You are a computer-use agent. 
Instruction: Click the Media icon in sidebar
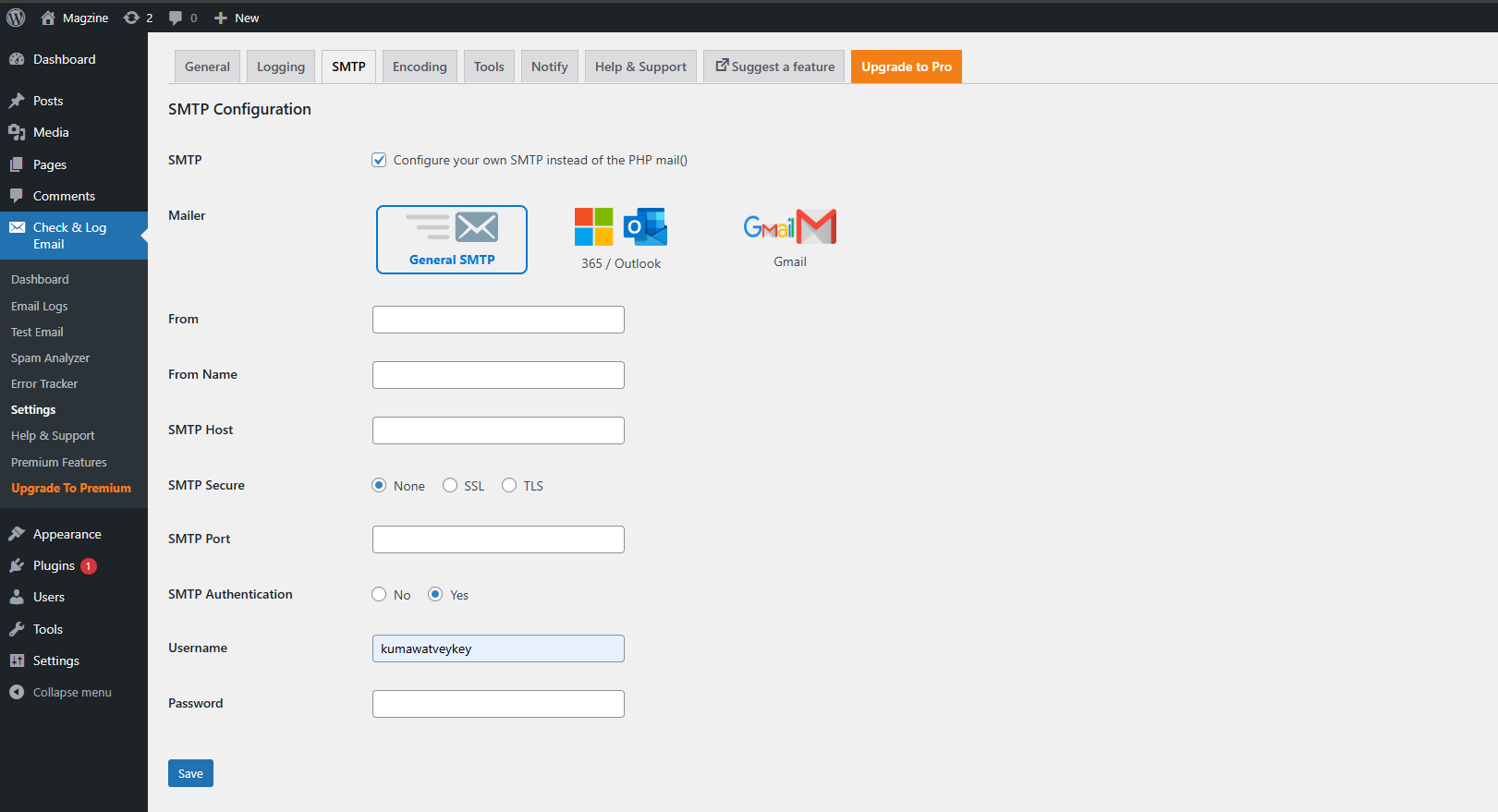(x=17, y=132)
